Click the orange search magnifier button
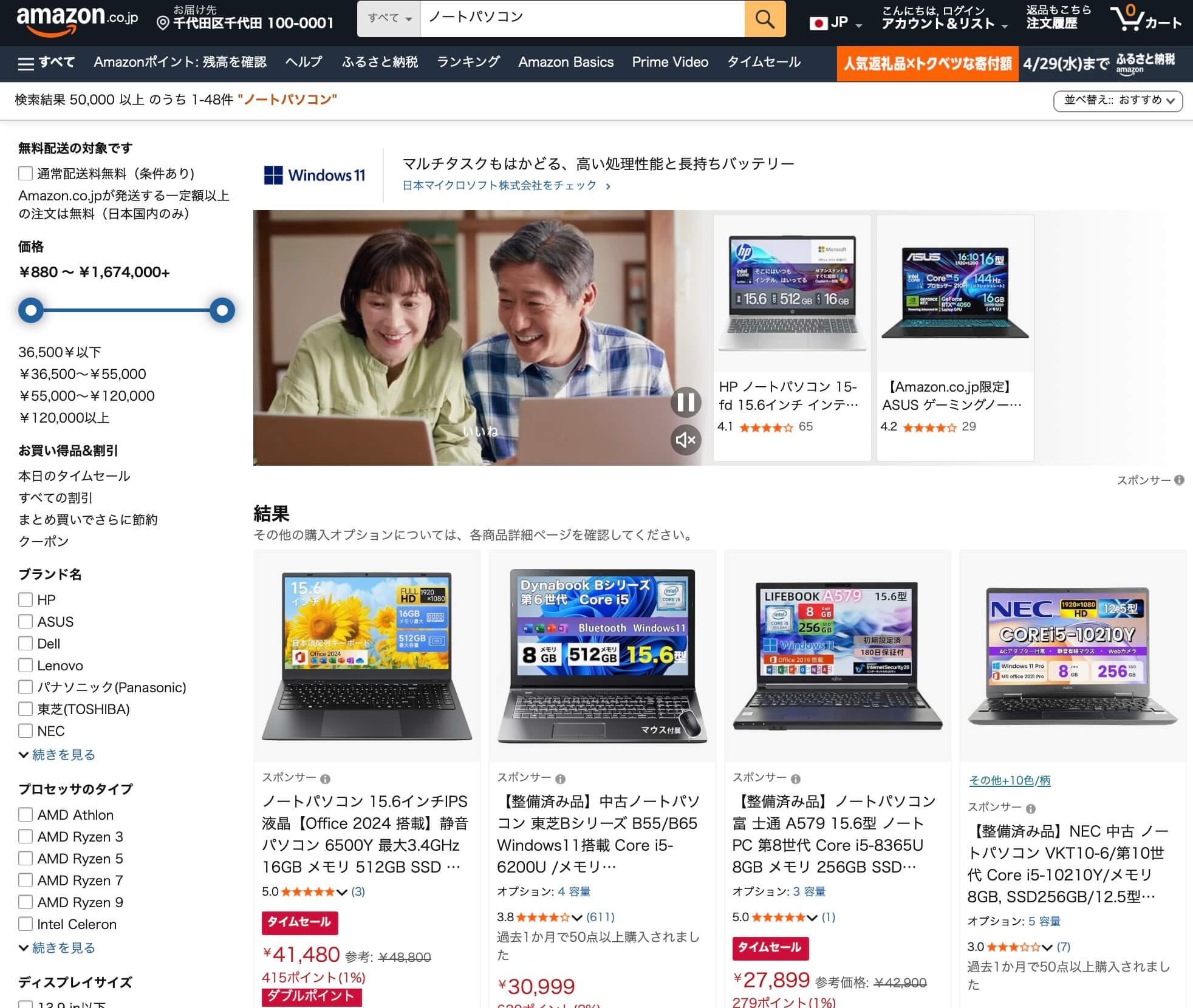This screenshot has width=1193, height=1008. [765, 19]
